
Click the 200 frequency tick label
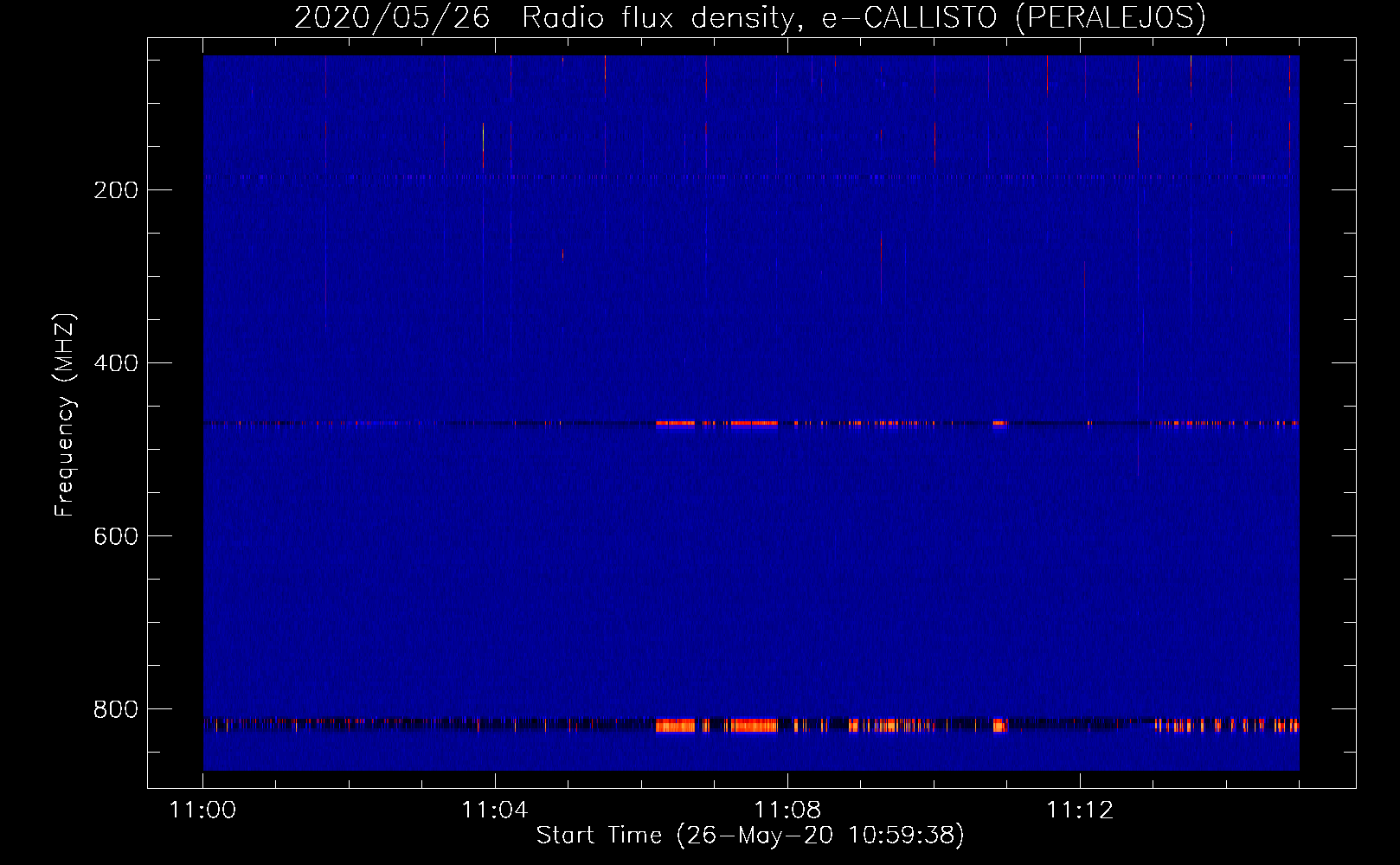point(116,190)
